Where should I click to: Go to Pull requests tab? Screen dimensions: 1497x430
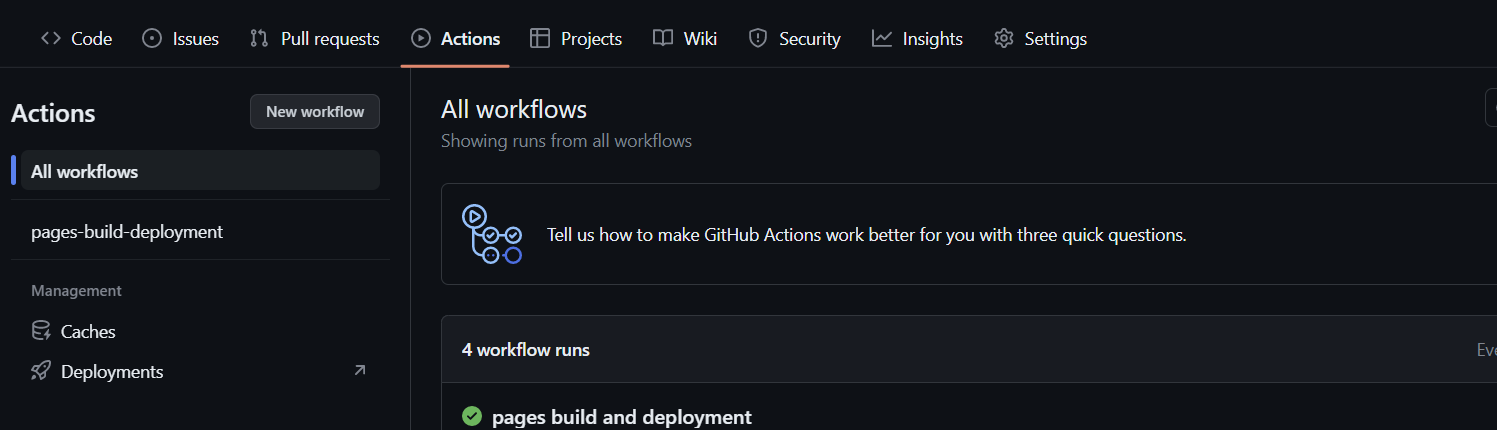pos(314,39)
